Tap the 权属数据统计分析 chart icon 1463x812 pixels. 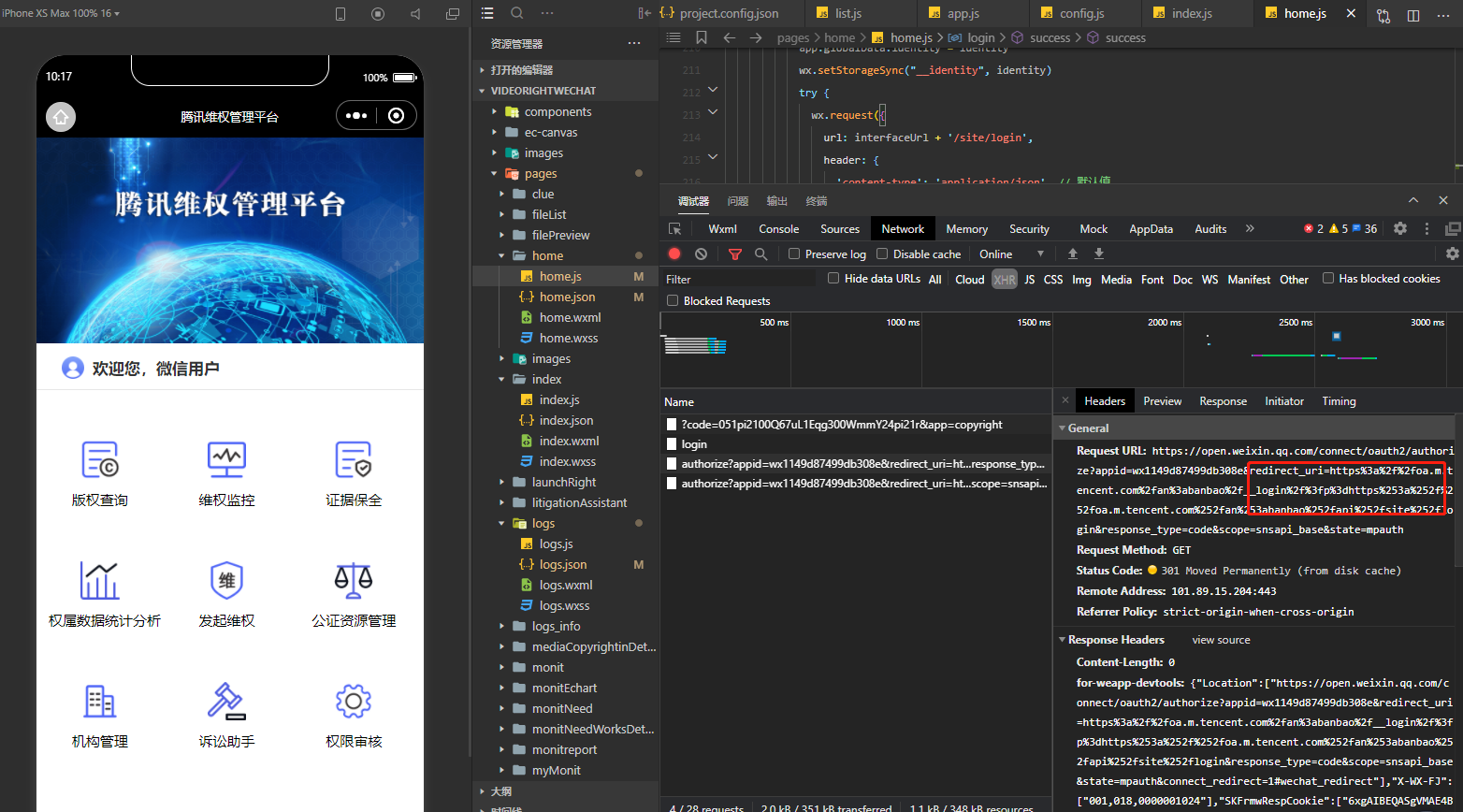[x=100, y=581]
